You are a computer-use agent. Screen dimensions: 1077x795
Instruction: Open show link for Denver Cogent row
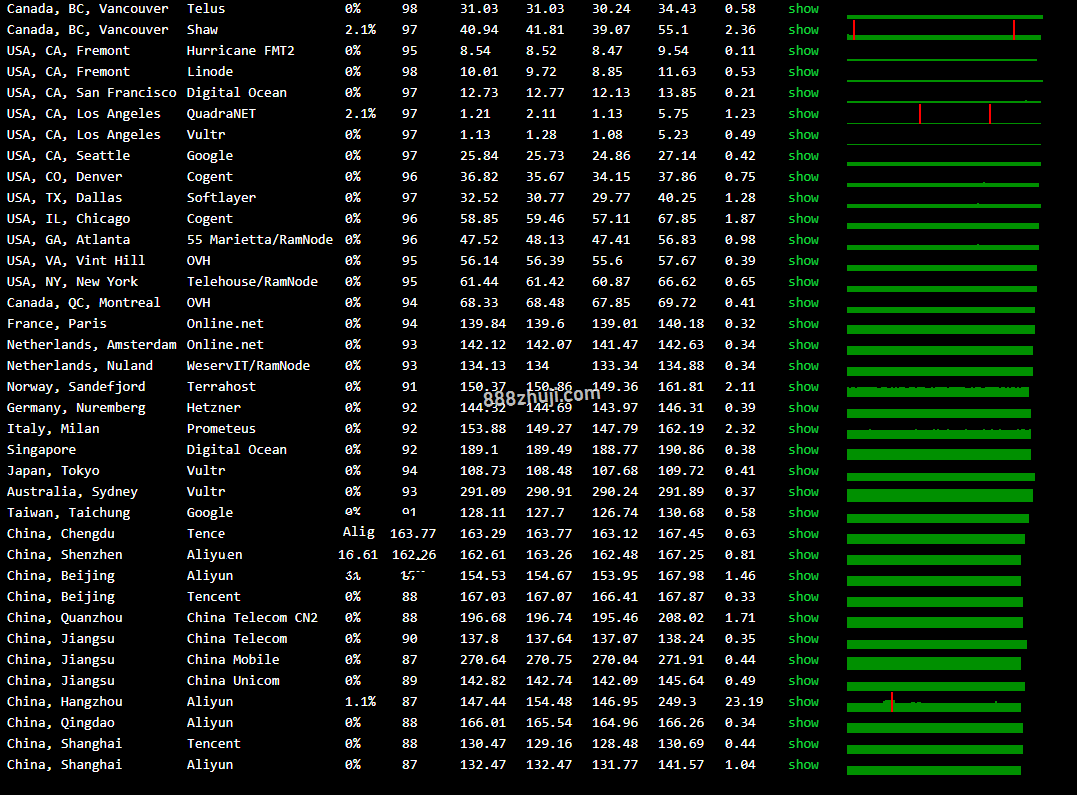point(803,177)
